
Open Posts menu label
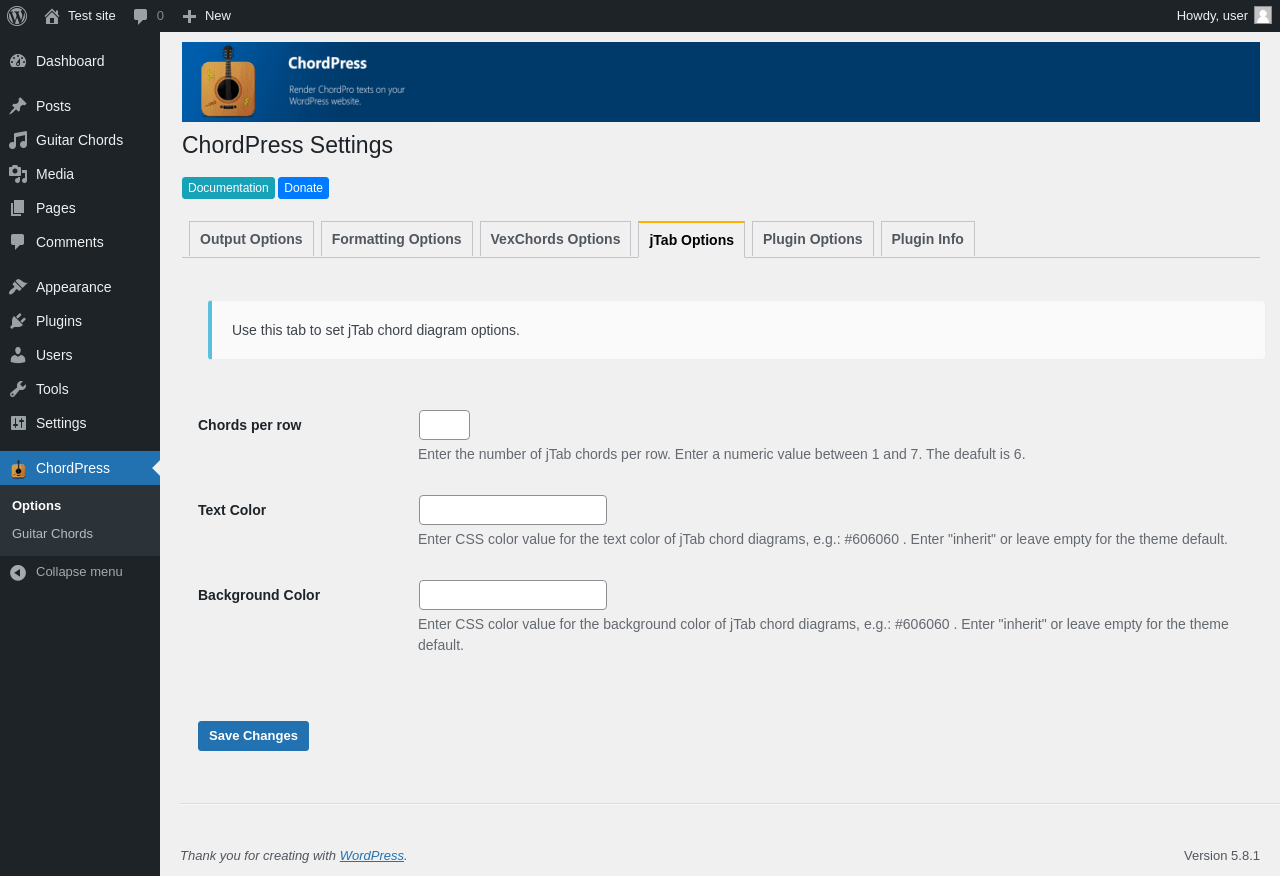coord(53,106)
